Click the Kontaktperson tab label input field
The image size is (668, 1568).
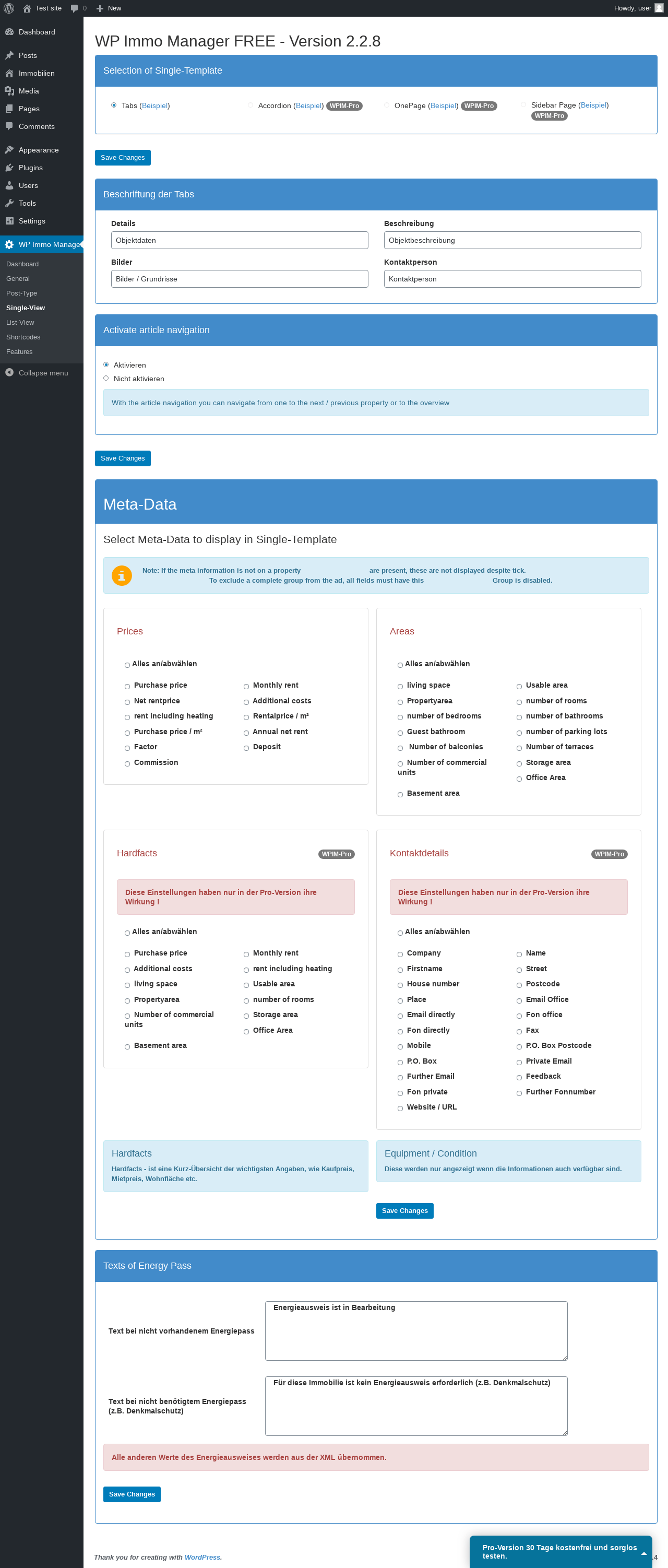point(512,279)
